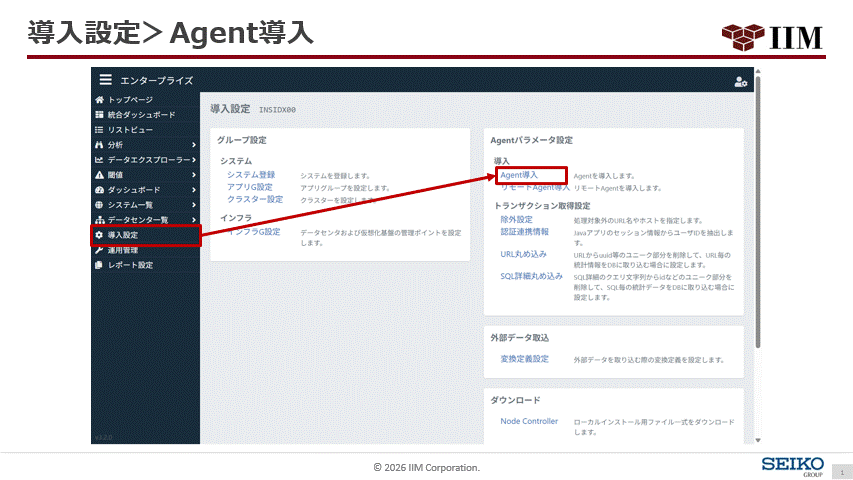Click the scrollbar down arrow
853x480 pixels.
coord(758,440)
